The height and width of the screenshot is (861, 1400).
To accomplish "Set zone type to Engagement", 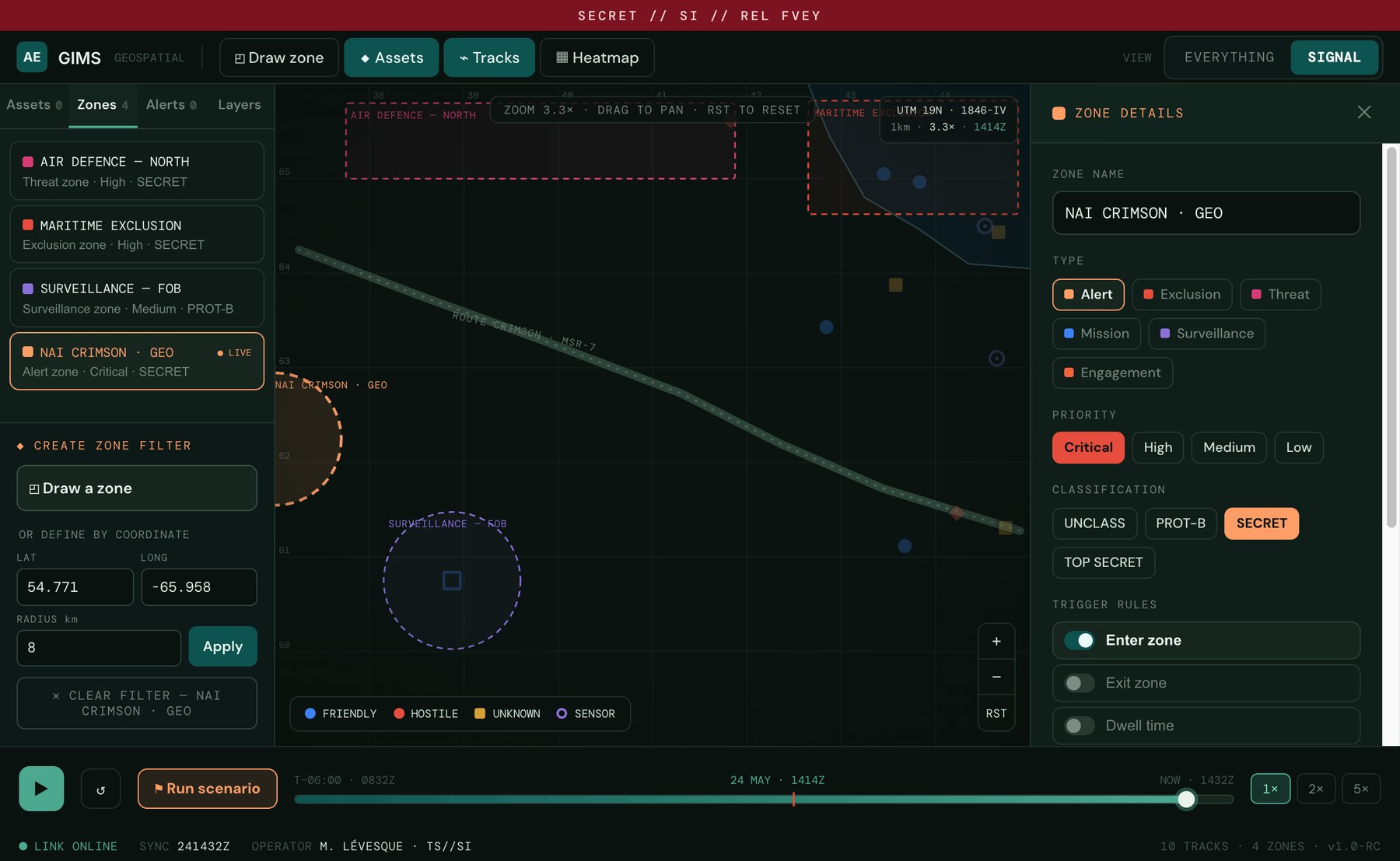I will (1112, 373).
